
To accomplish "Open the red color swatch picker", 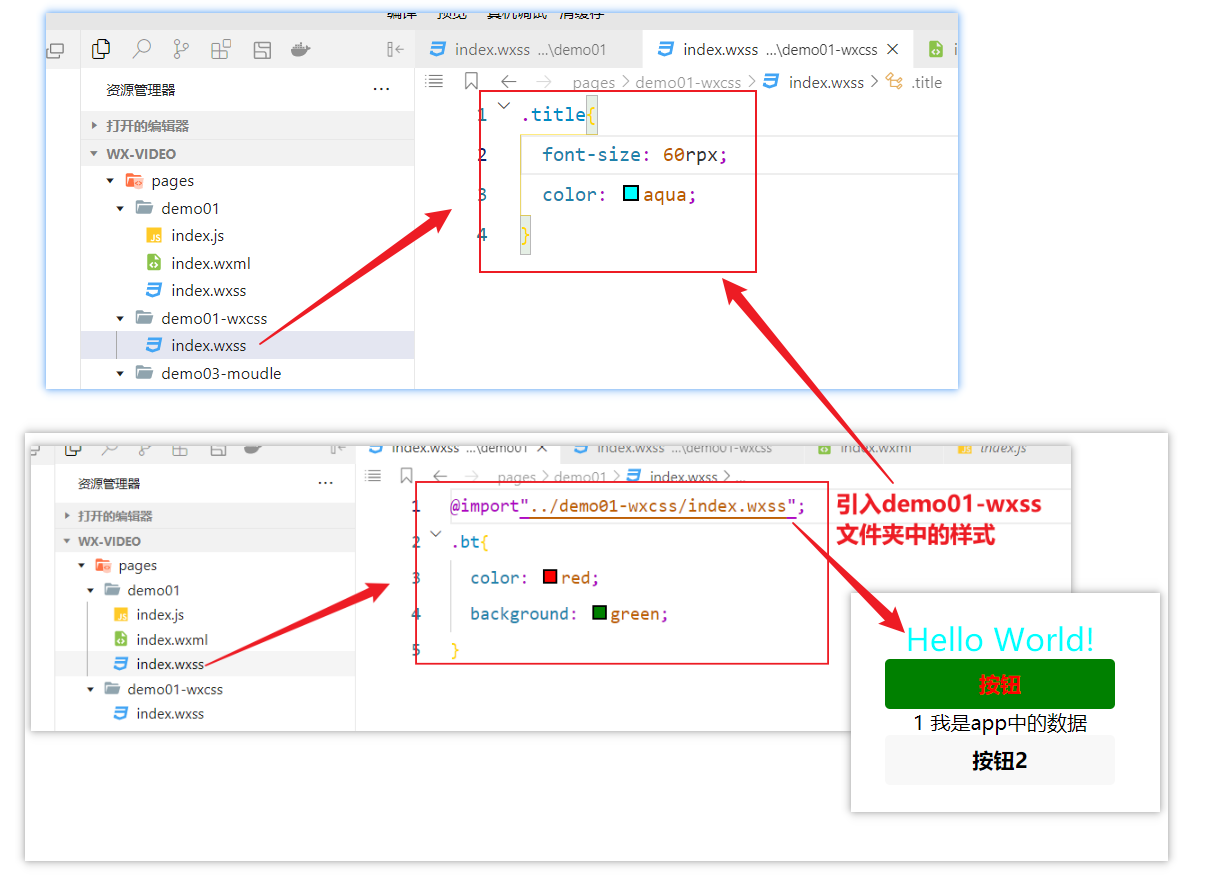I will 550,577.
